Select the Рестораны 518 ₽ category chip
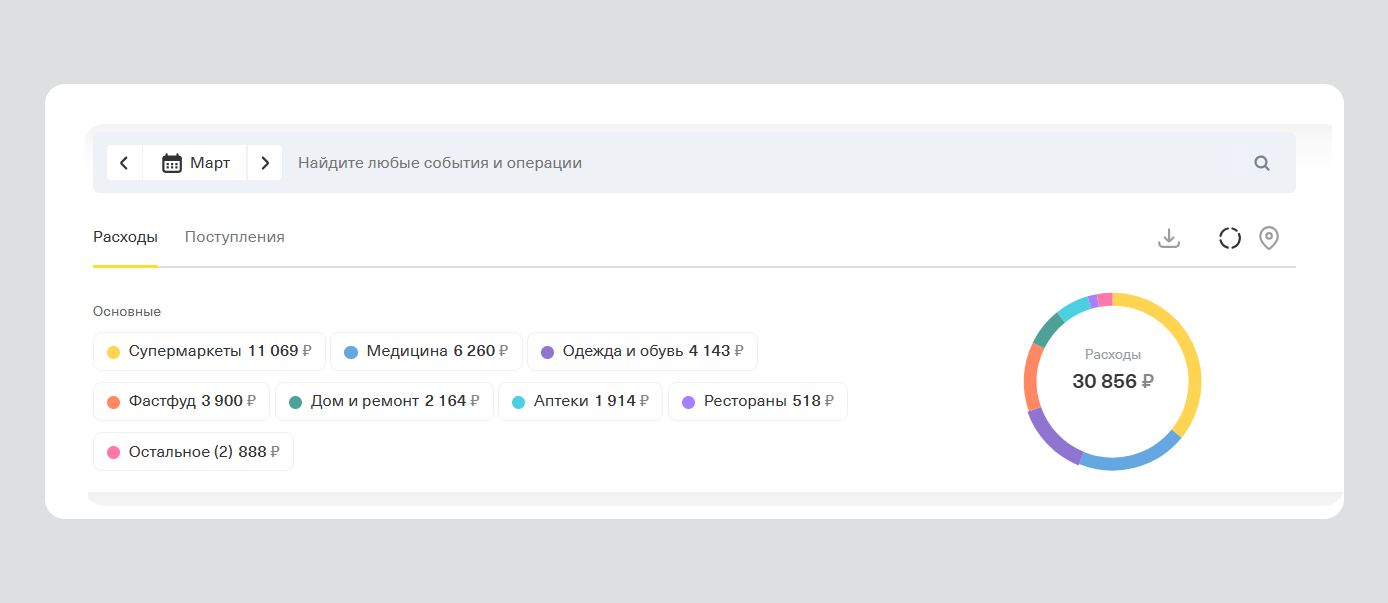The width and height of the screenshot is (1388, 603). pyautogui.click(x=758, y=402)
